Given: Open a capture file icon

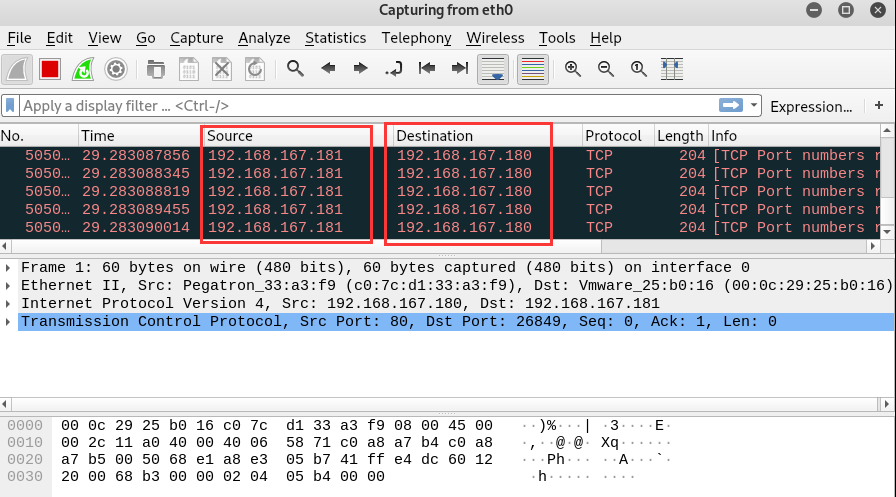Looking at the screenshot, I should pyautogui.click(x=155, y=70).
